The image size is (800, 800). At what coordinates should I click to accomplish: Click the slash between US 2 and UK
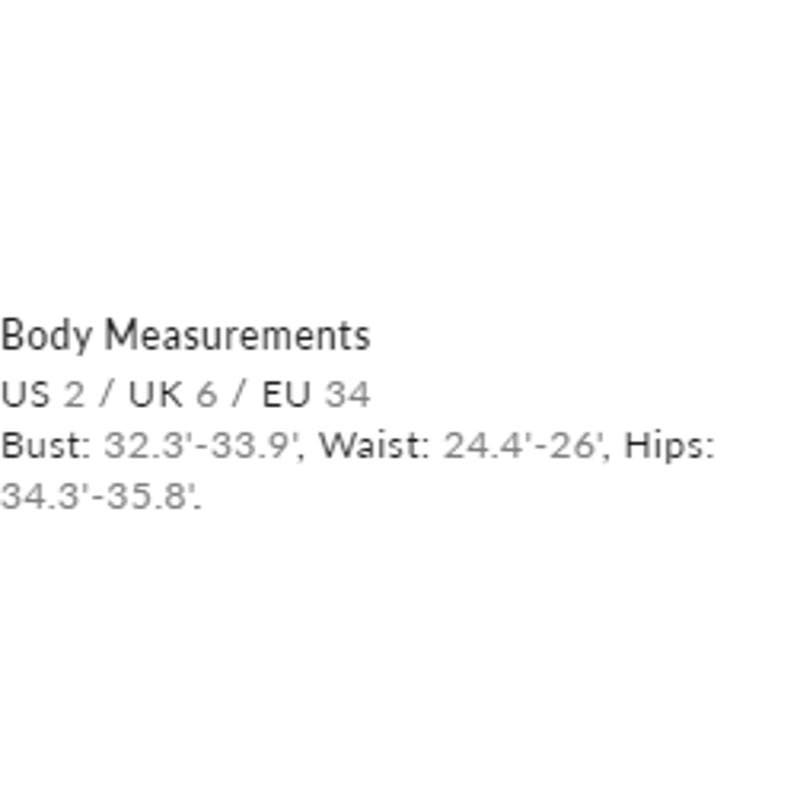pos(107,395)
